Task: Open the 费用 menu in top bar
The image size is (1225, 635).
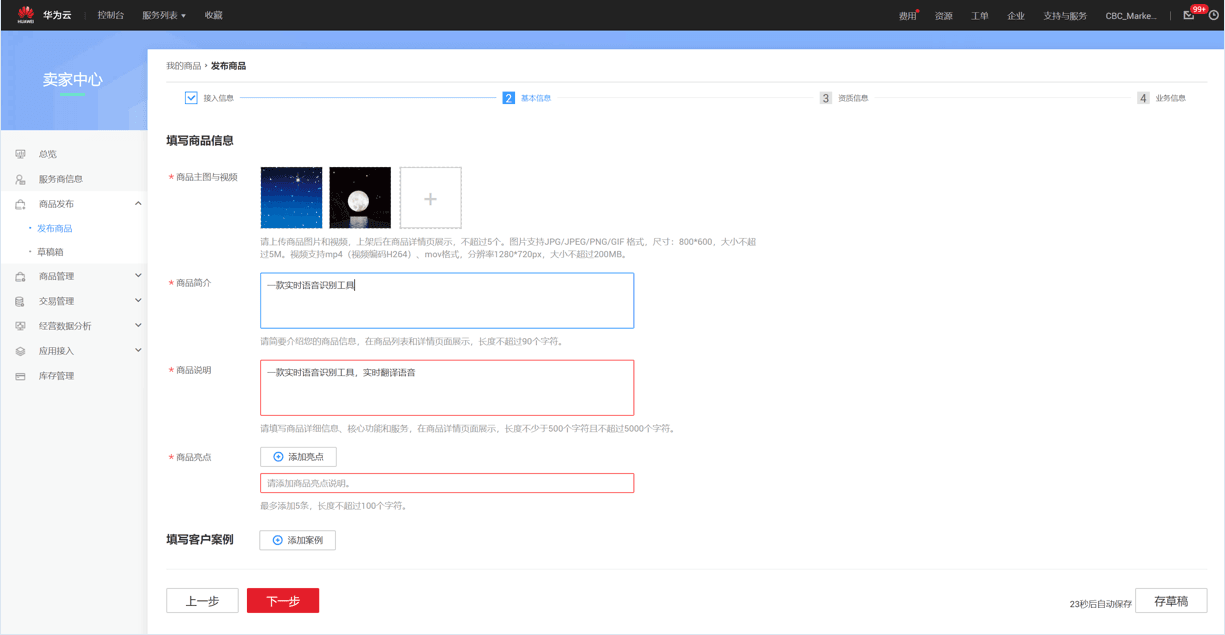Action: [x=907, y=16]
